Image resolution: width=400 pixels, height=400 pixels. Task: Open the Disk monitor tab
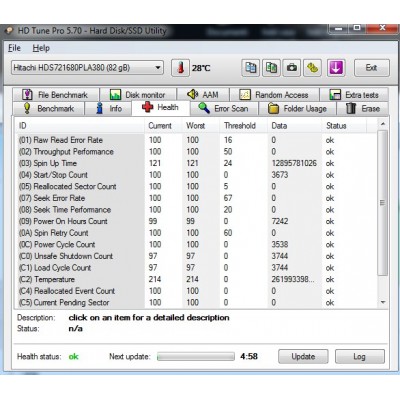[x=138, y=95]
